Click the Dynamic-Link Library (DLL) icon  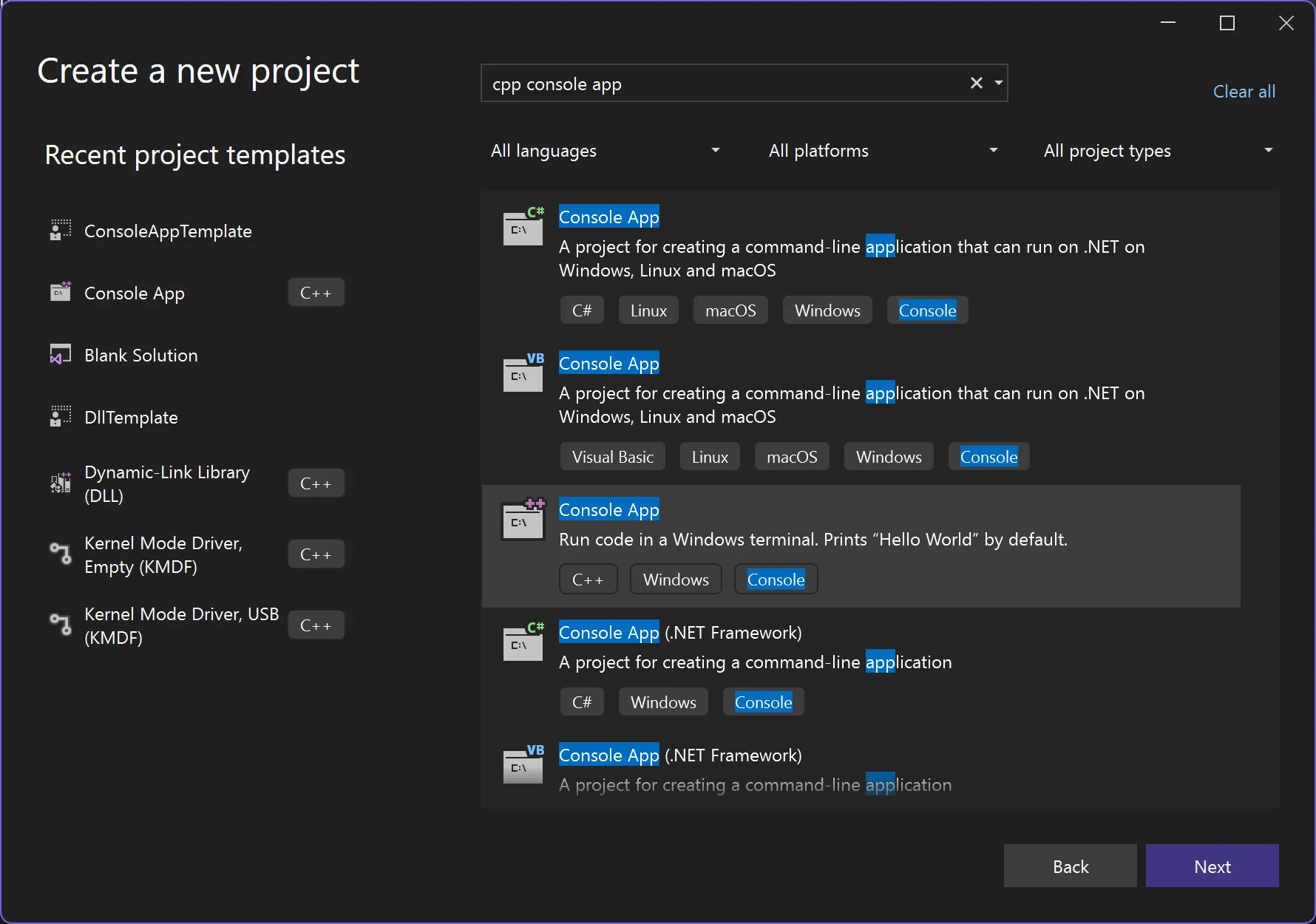[61, 483]
